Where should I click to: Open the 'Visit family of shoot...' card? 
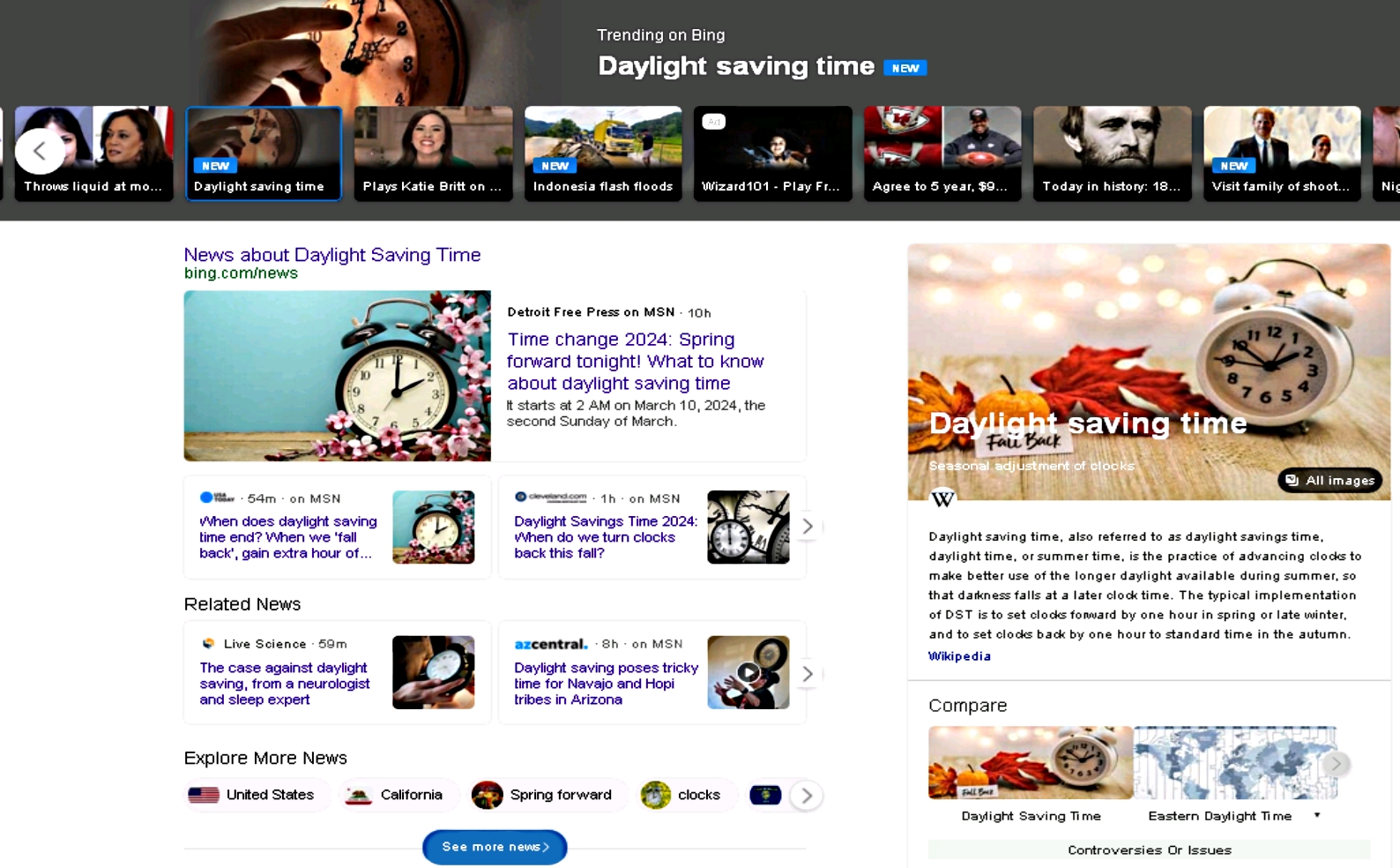point(1282,153)
